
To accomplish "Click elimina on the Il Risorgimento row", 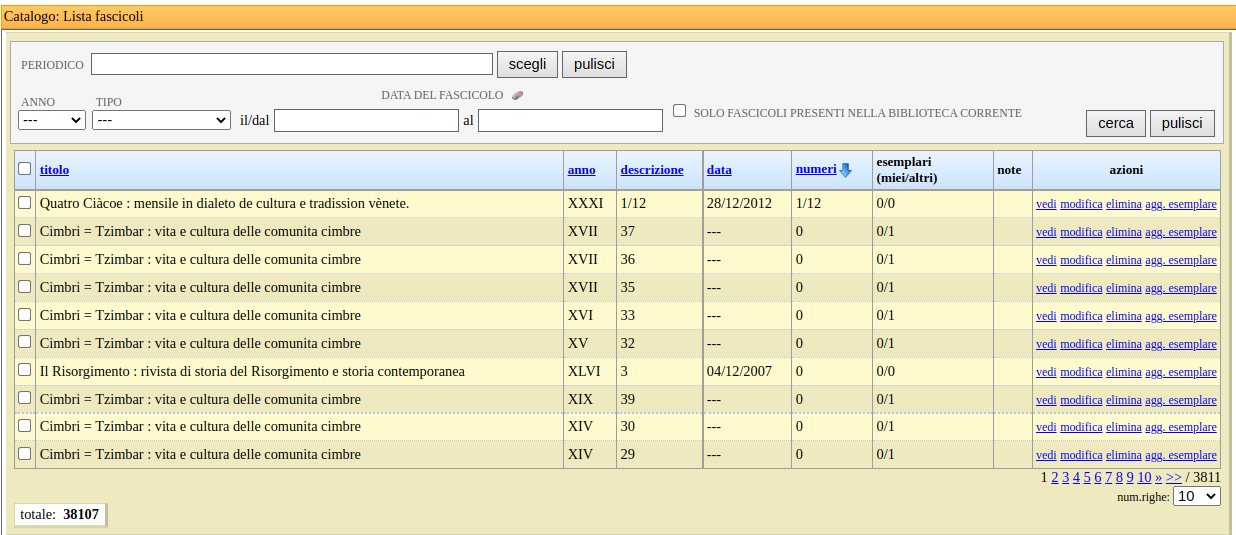I will pos(1123,372).
